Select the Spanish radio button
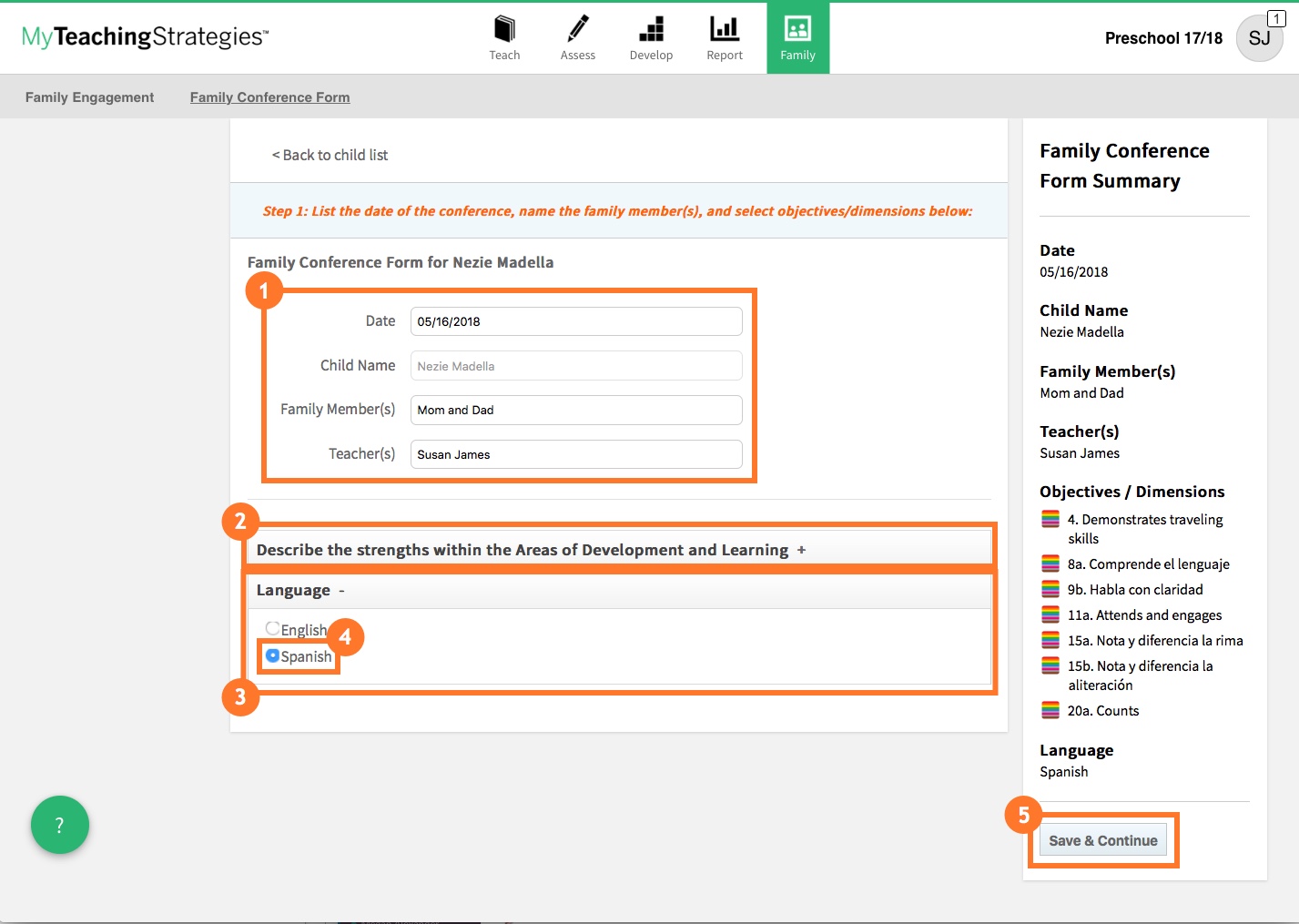The image size is (1299, 924). pos(272,655)
